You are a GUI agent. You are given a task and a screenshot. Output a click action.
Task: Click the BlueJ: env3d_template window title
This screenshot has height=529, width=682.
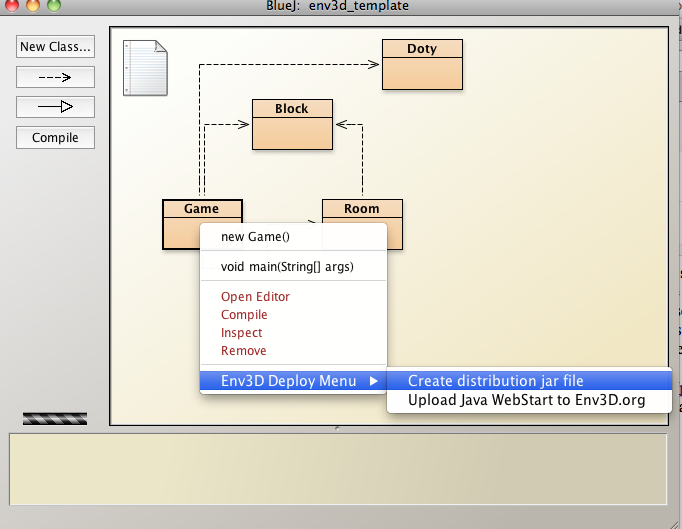(338, 6)
